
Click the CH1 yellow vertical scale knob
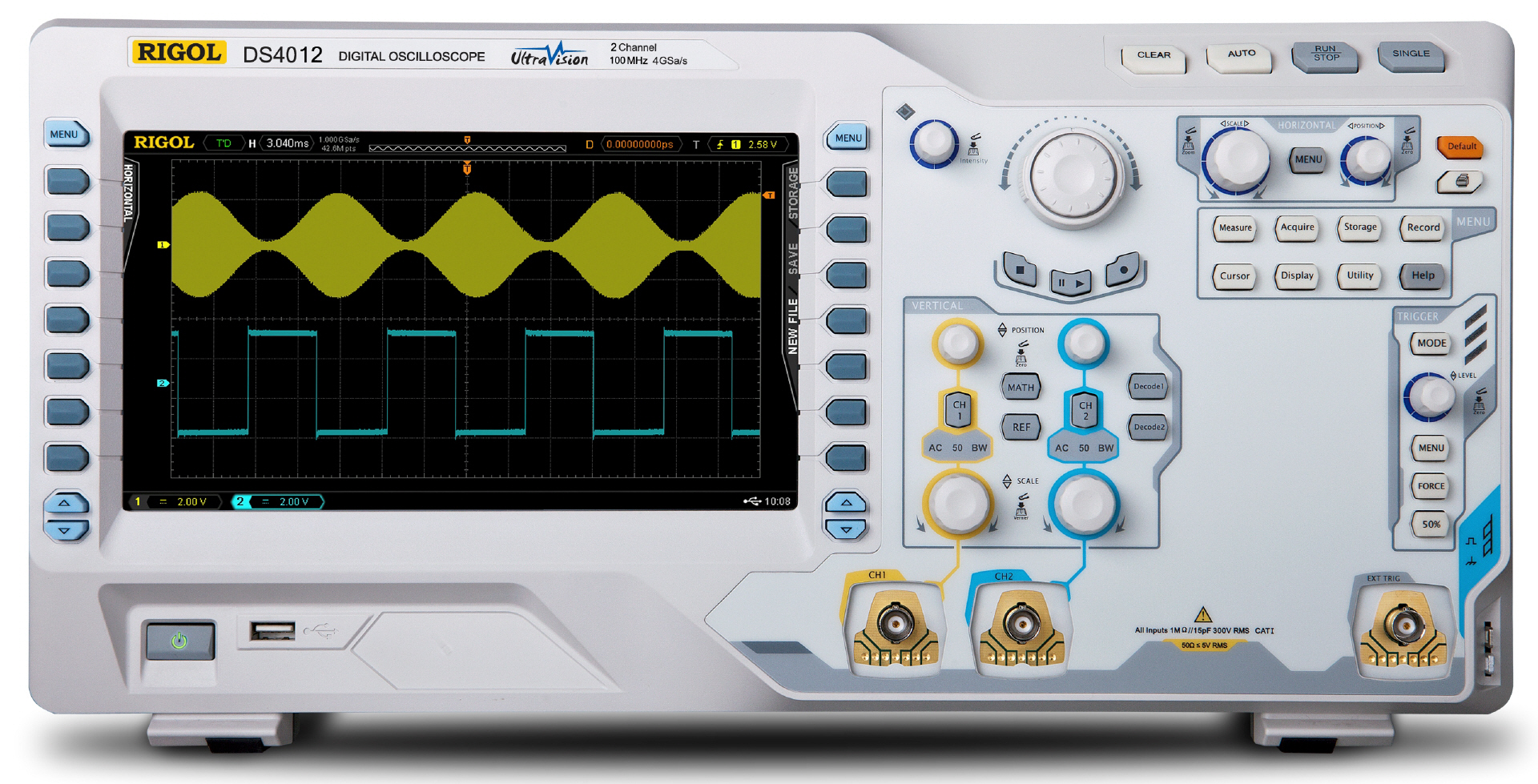pyautogui.click(x=957, y=505)
